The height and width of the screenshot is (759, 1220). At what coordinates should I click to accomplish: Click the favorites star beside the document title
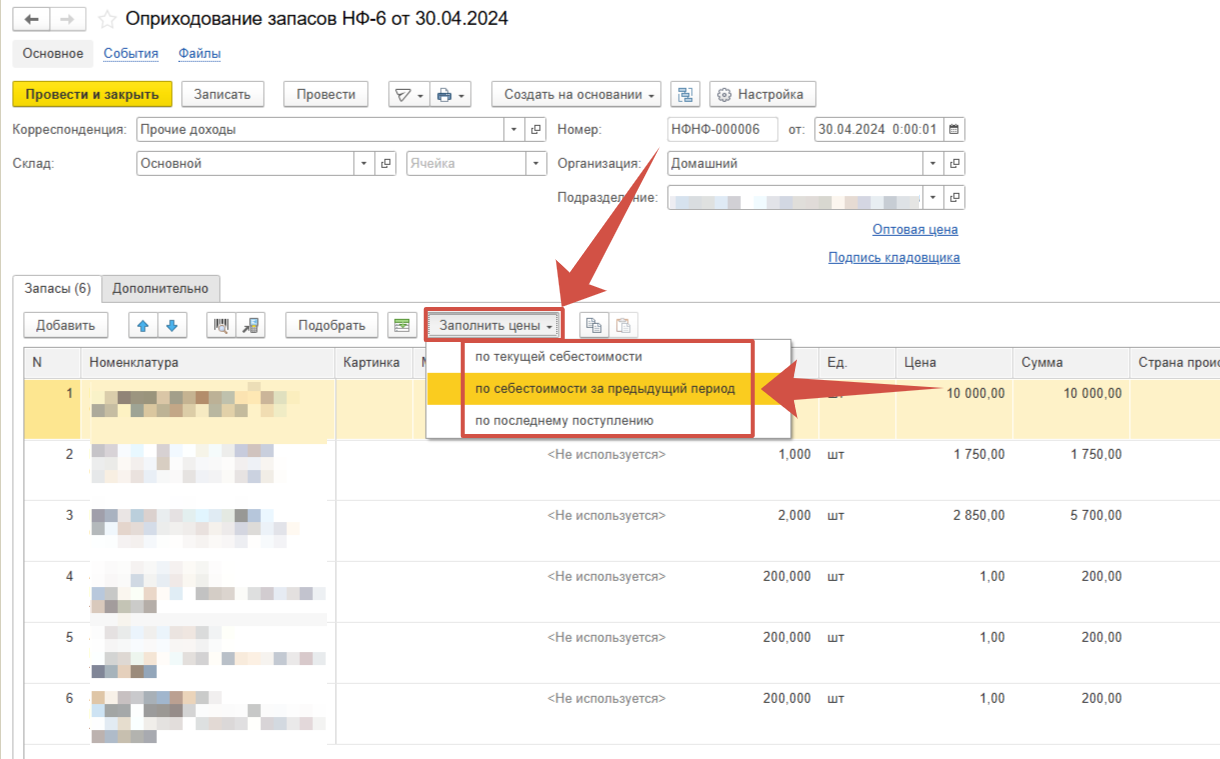[107, 19]
